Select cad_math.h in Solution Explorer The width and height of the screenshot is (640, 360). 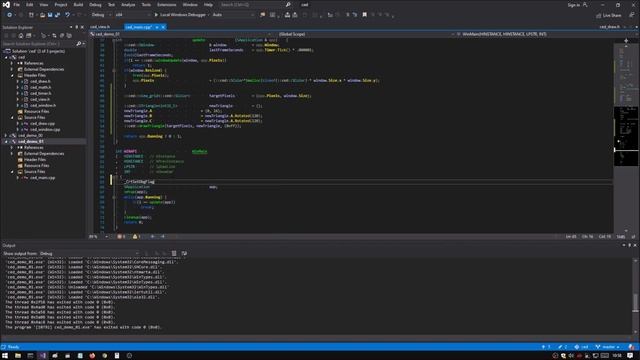(x=40, y=87)
